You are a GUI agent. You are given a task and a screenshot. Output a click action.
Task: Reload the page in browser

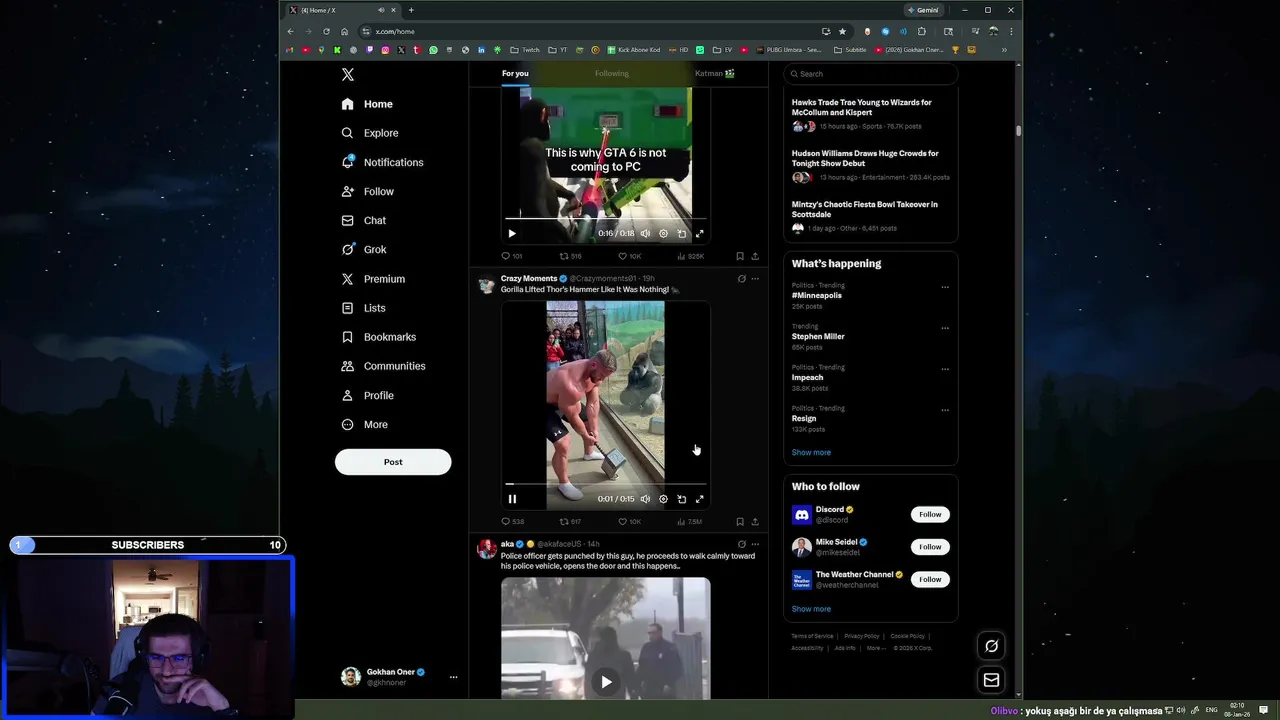click(326, 31)
